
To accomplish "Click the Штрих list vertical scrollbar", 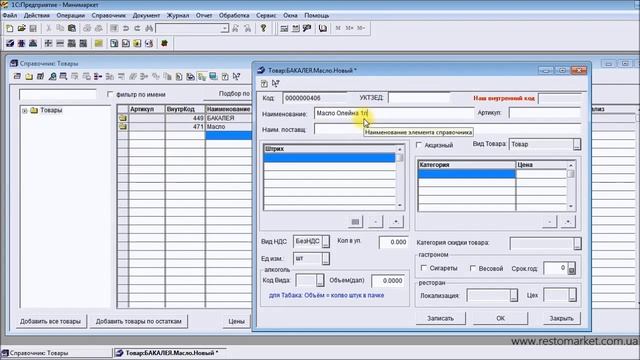I will [x=400, y=178].
